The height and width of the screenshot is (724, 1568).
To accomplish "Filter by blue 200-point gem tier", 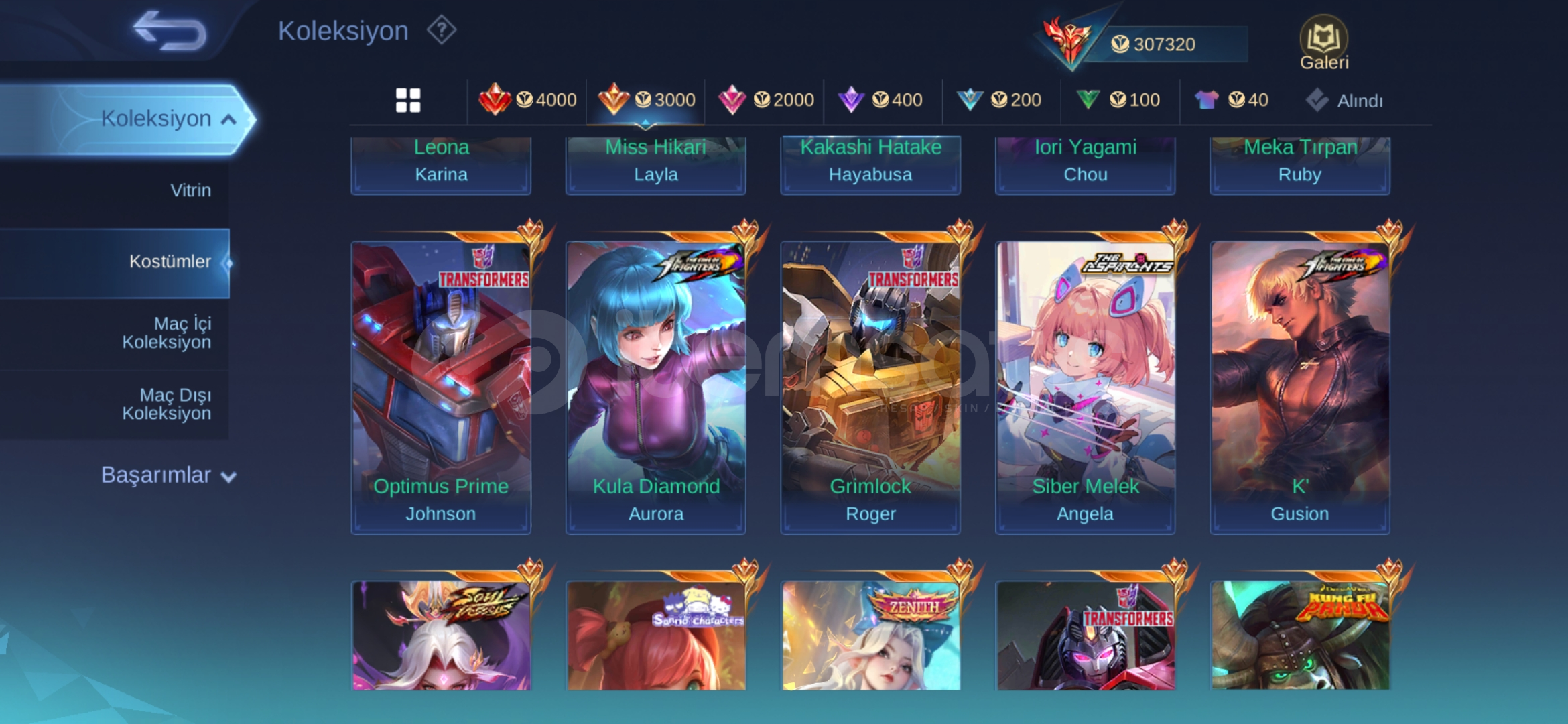I will point(998,100).
